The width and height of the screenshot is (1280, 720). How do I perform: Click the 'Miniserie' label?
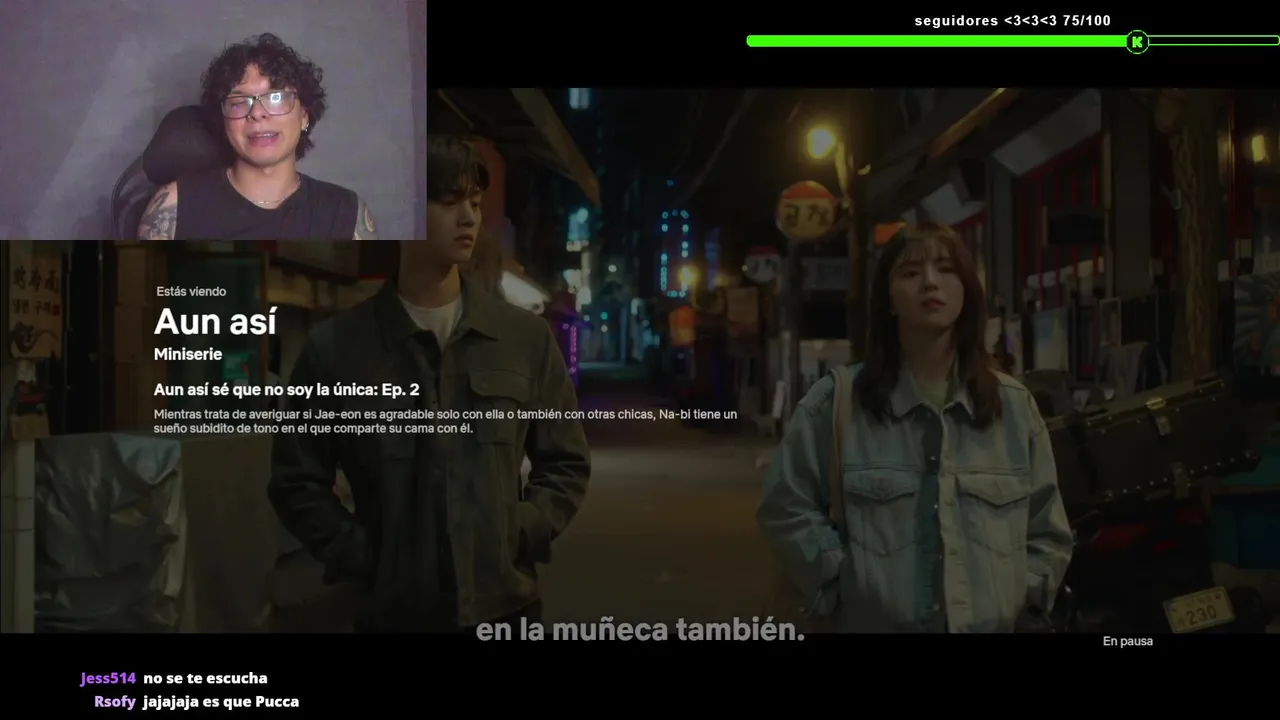point(188,355)
